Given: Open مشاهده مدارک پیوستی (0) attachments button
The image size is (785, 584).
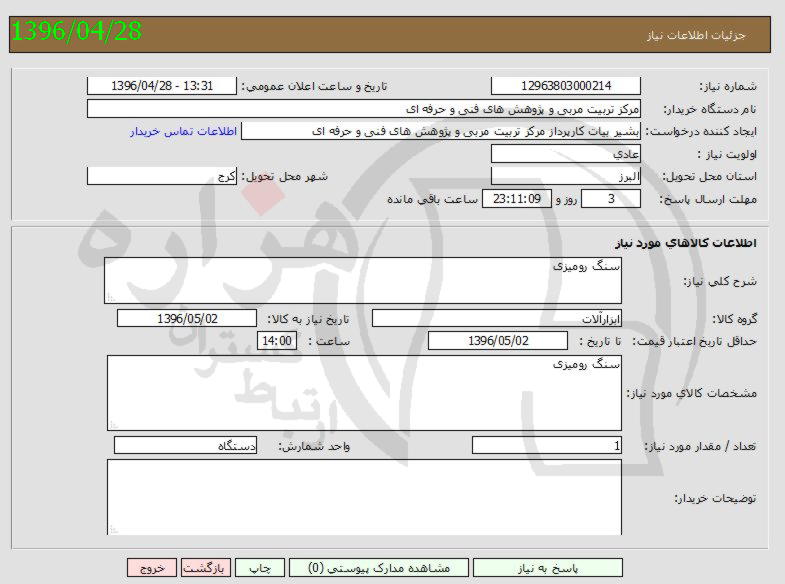Looking at the screenshot, I should pos(378,567).
